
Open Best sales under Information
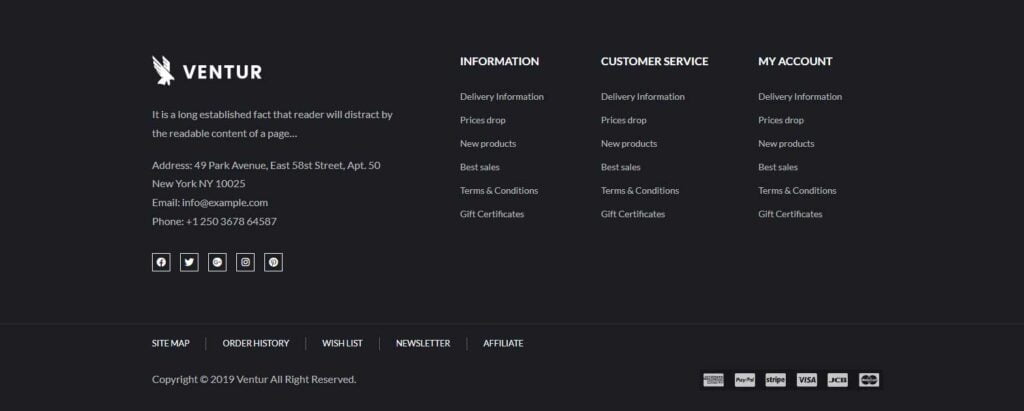pyautogui.click(x=479, y=167)
